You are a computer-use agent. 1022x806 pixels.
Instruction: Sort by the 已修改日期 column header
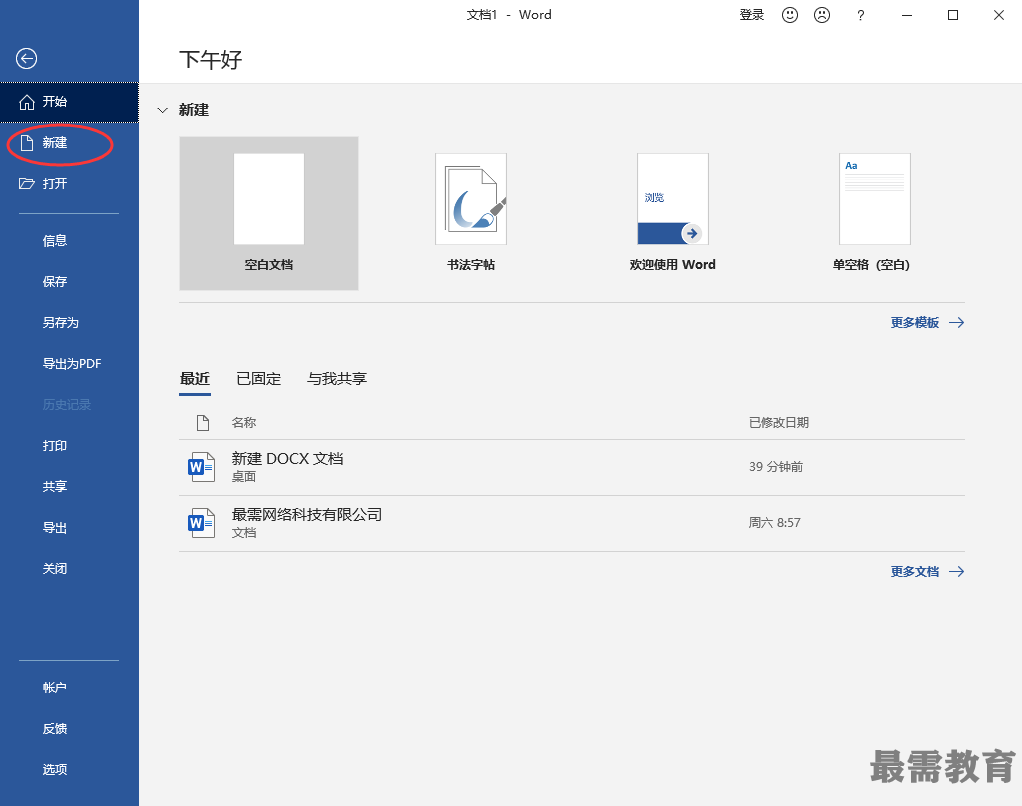click(779, 423)
